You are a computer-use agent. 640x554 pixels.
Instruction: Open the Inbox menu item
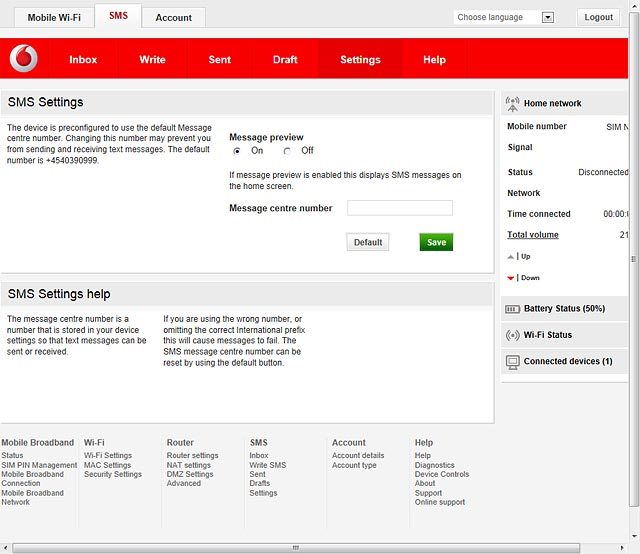click(x=83, y=60)
